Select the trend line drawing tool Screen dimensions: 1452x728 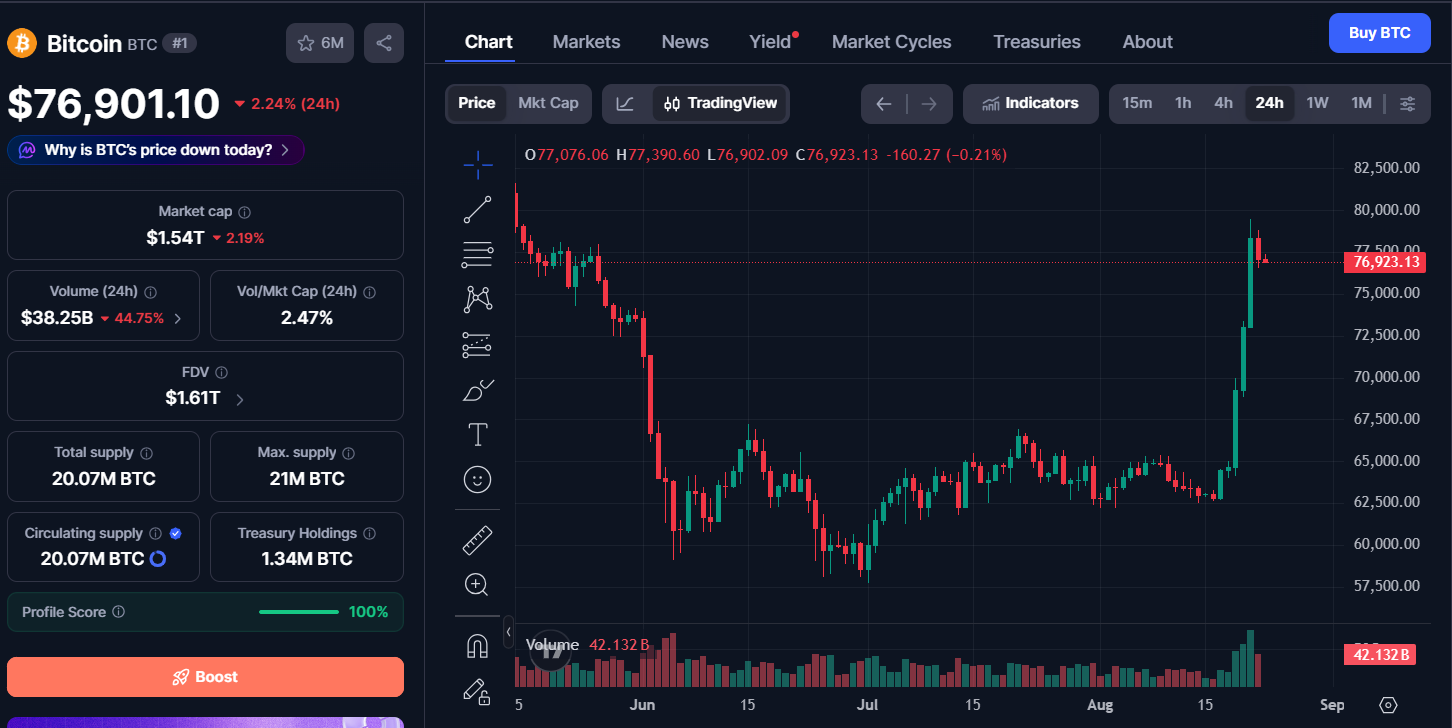point(478,209)
